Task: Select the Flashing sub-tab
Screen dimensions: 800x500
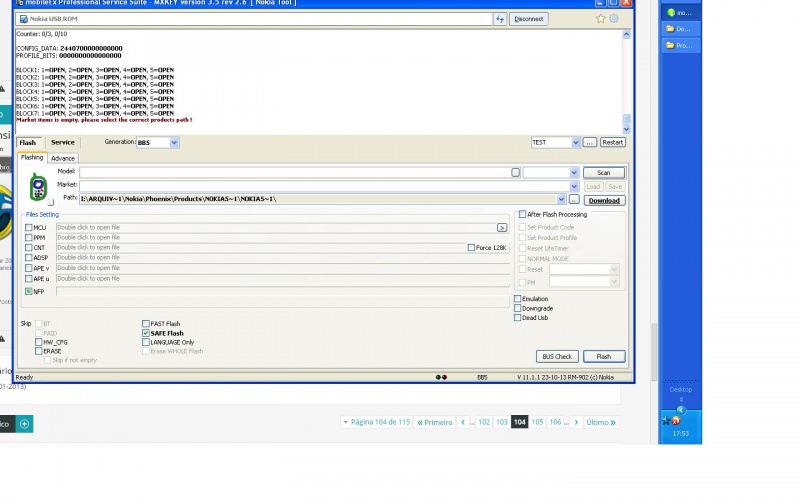Action: tap(32, 158)
